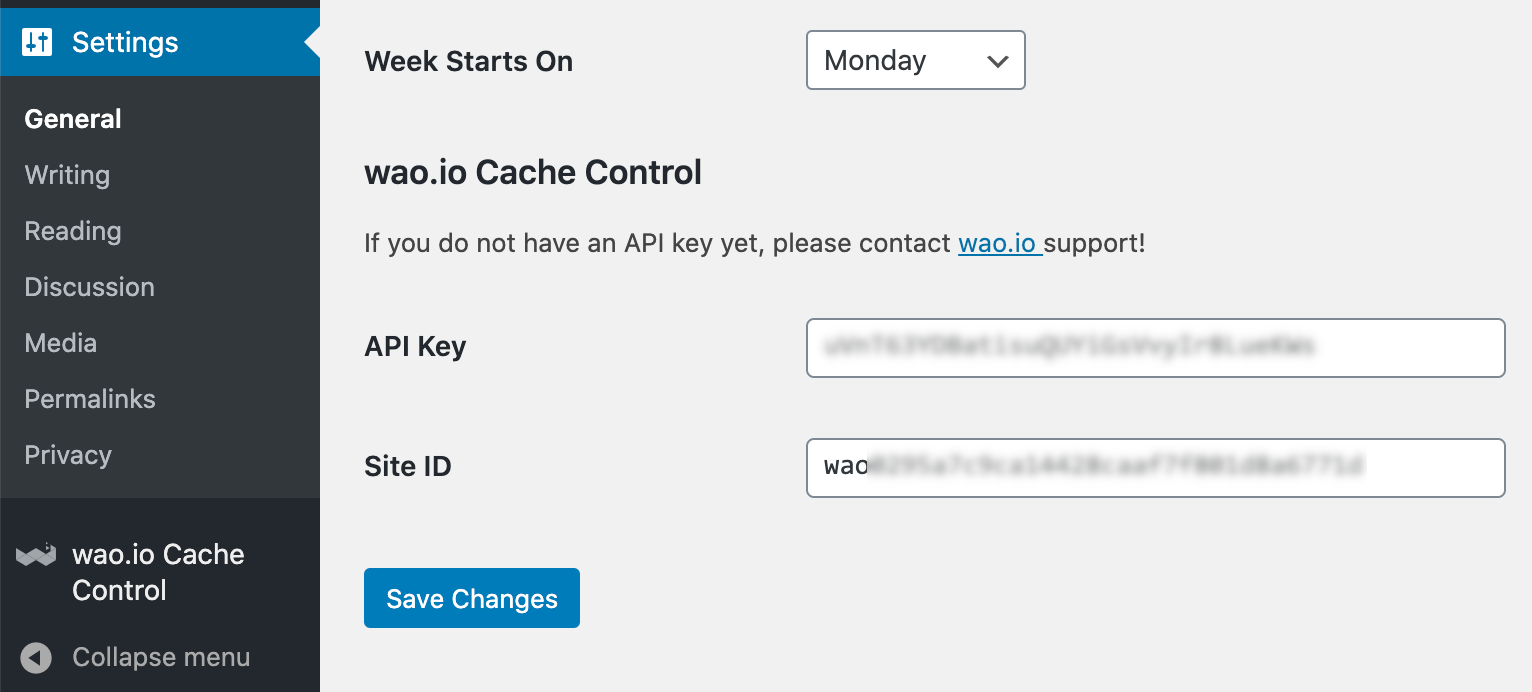Open wao.io Cache Control sidebar menu
The image size is (1532, 692).
160,572
